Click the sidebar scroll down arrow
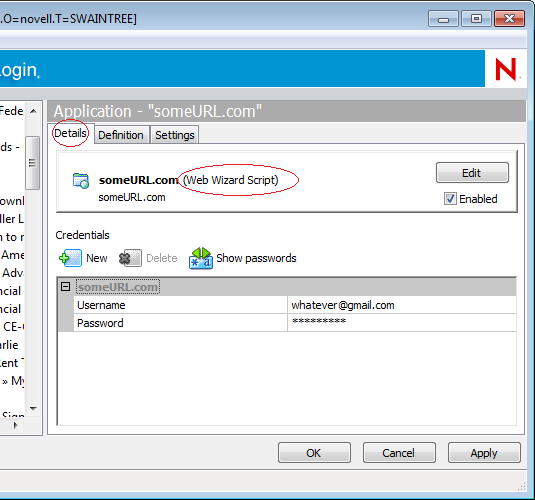Image resolution: width=535 pixels, height=500 pixels. click(x=33, y=409)
